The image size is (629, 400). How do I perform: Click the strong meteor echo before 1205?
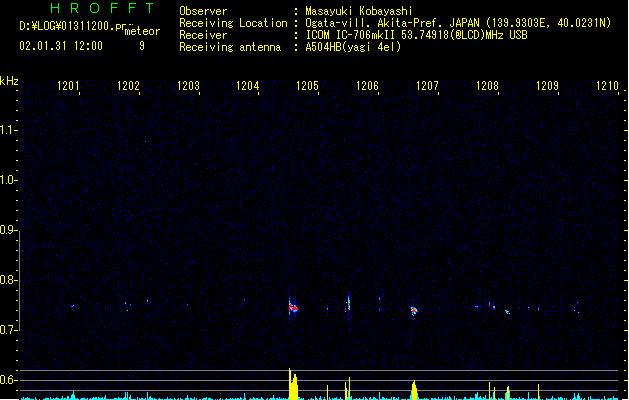[293, 308]
